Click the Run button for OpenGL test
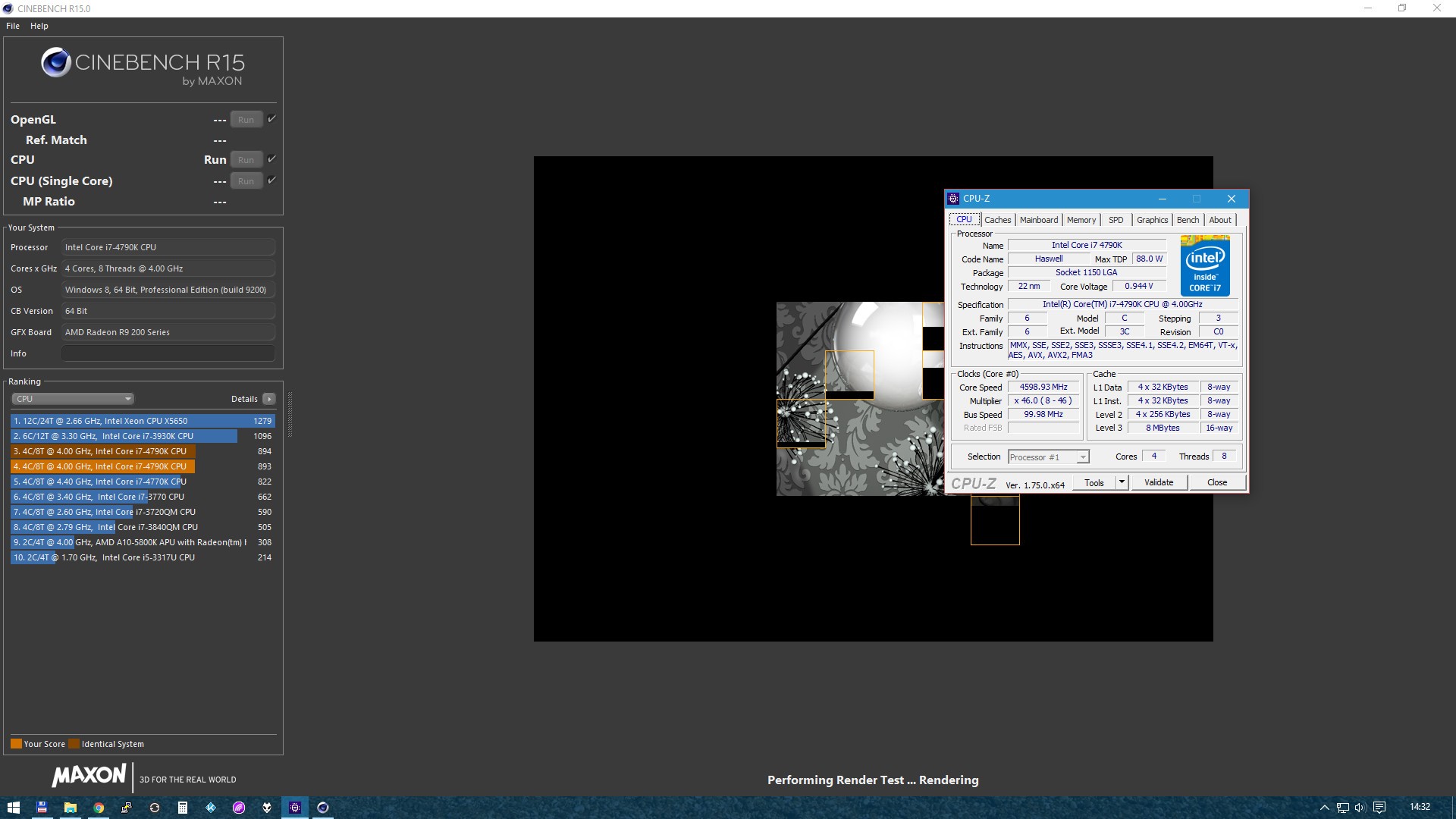1456x819 pixels. tap(246, 120)
